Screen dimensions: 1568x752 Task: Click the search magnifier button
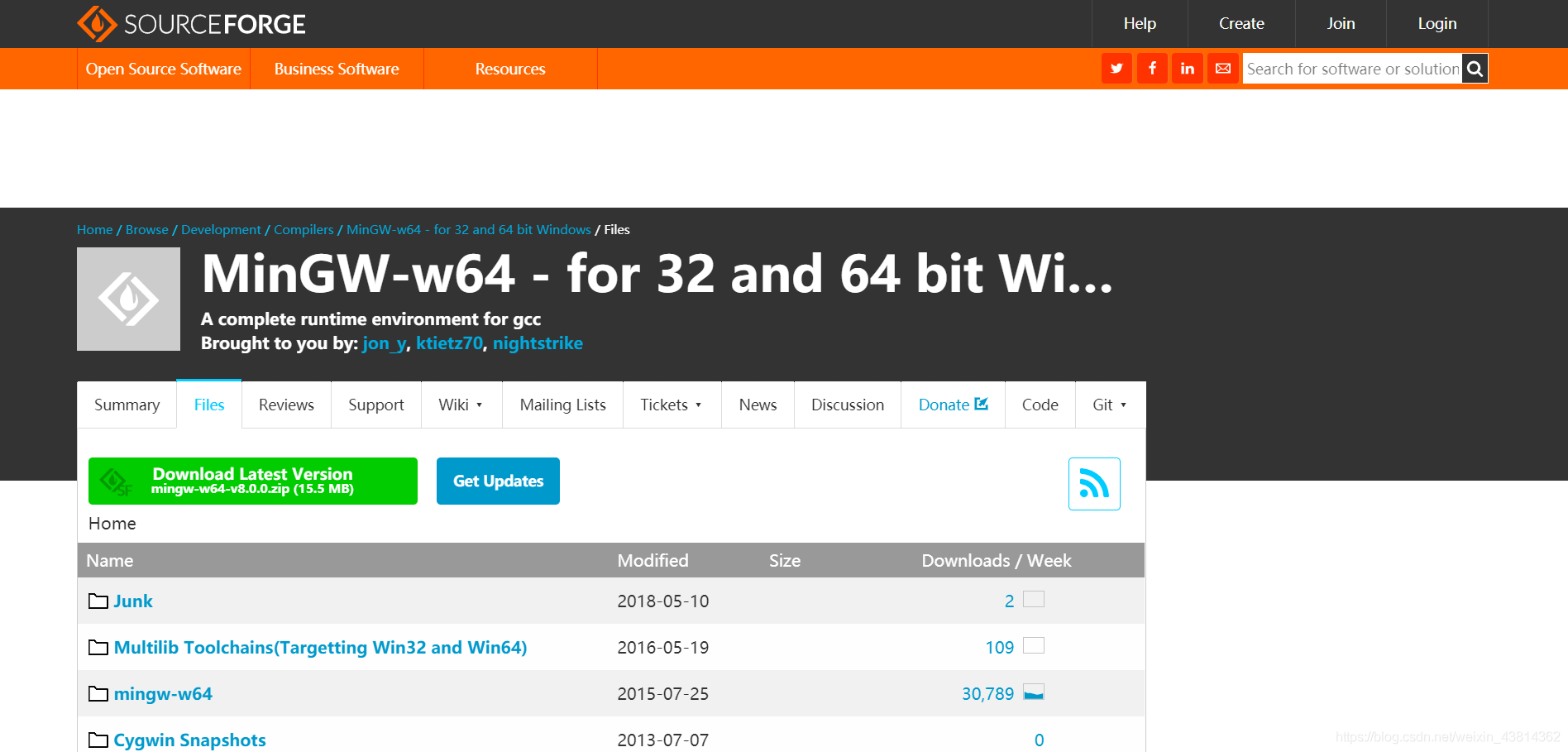click(x=1475, y=69)
